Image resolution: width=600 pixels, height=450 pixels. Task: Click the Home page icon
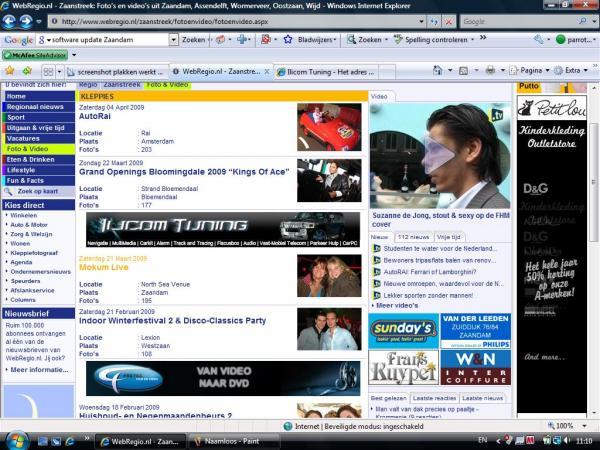click(x=437, y=70)
